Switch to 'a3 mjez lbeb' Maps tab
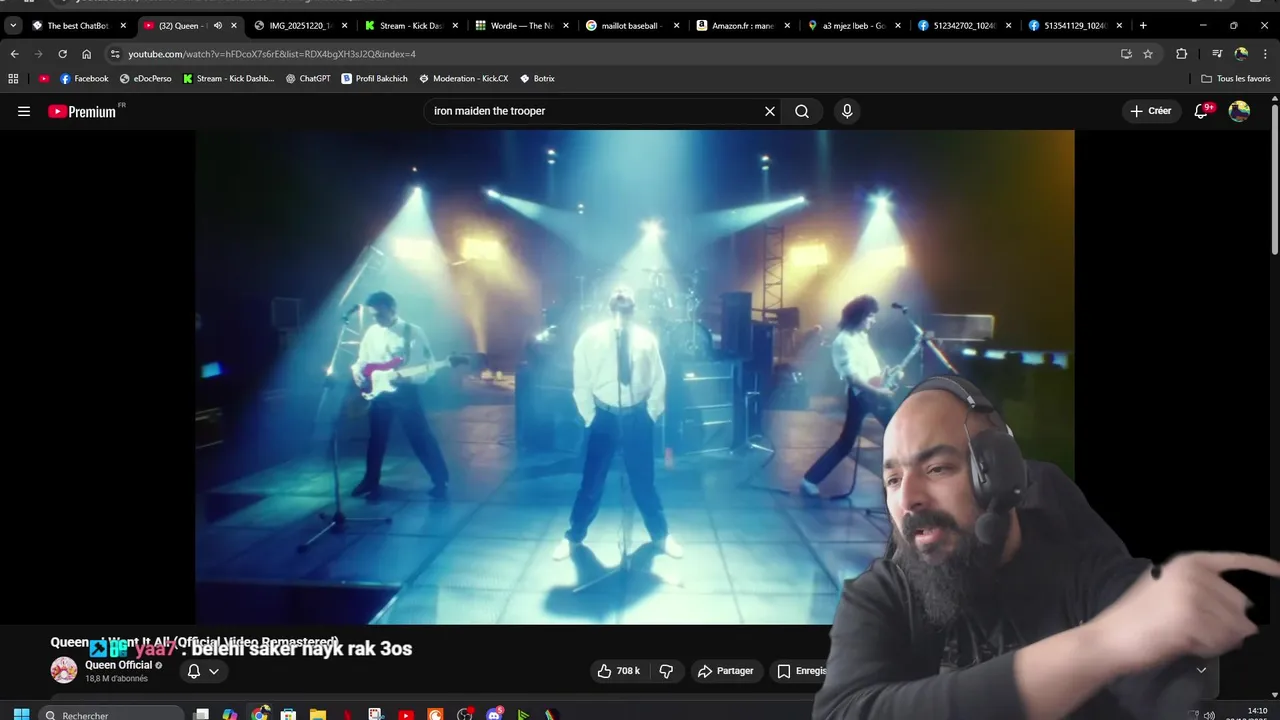 [853, 25]
